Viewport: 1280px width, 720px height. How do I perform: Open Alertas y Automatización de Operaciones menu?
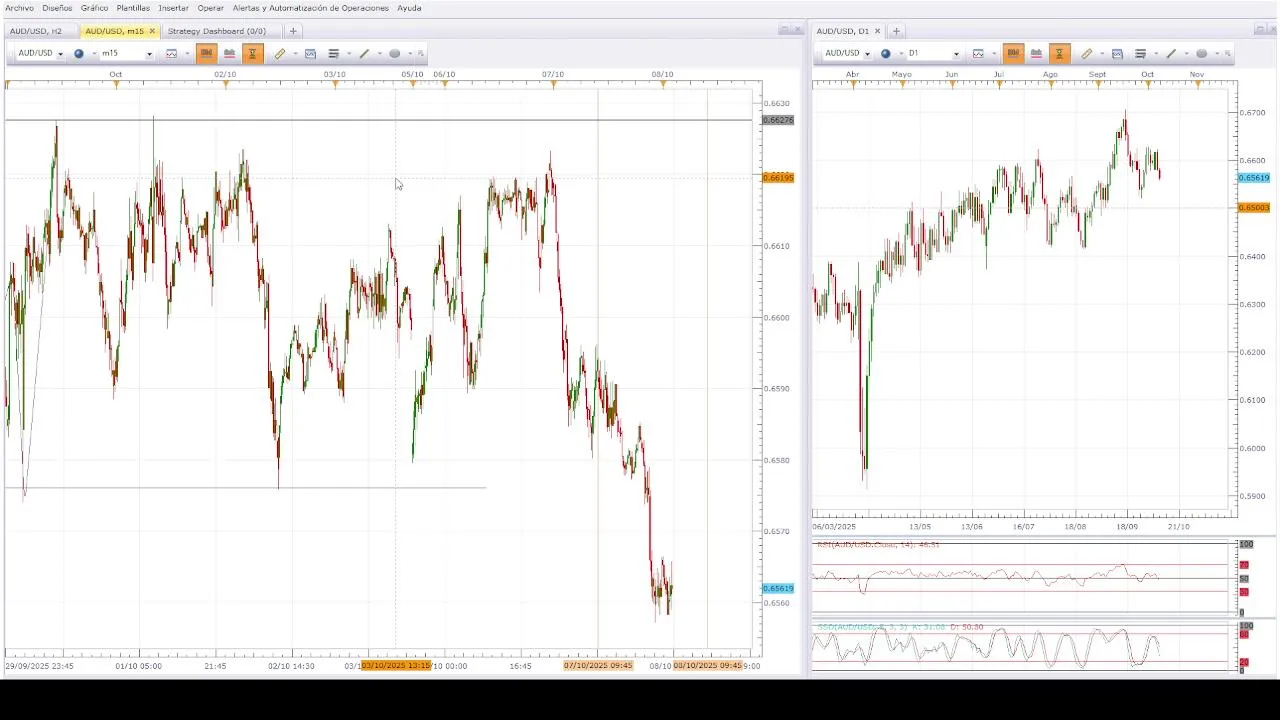click(310, 8)
